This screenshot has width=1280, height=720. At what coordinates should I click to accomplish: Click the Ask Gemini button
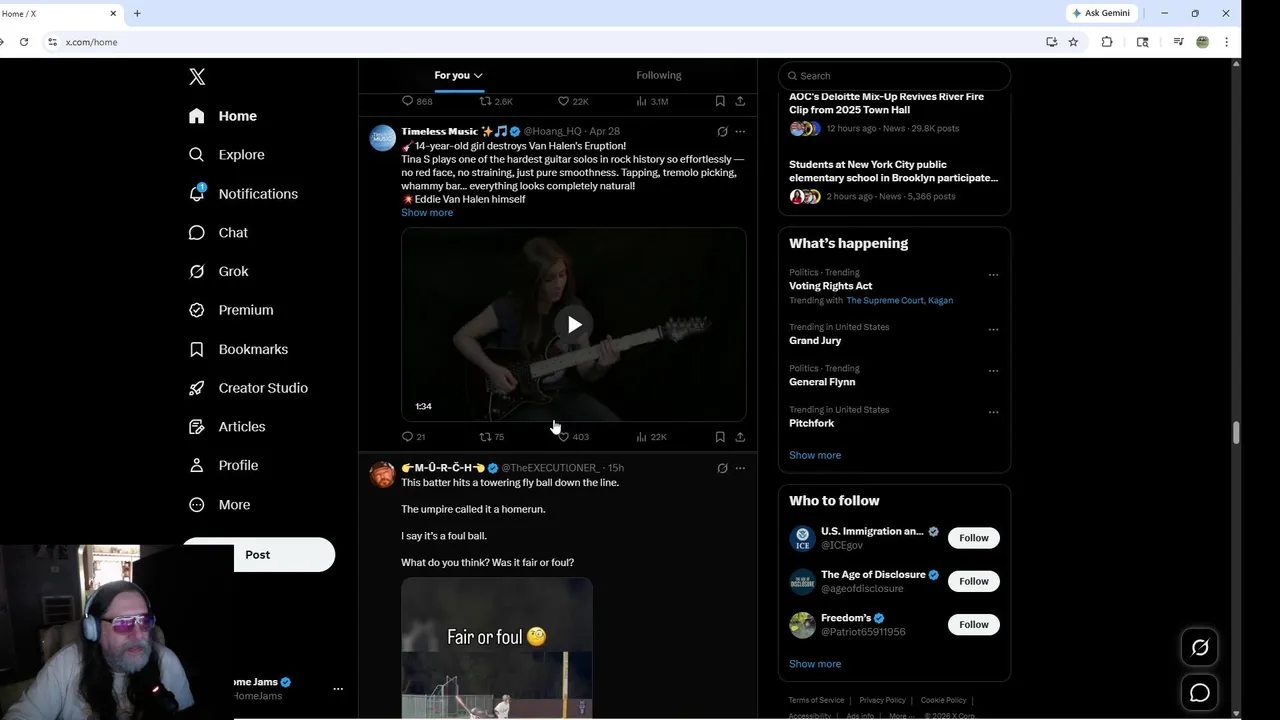point(1101,13)
